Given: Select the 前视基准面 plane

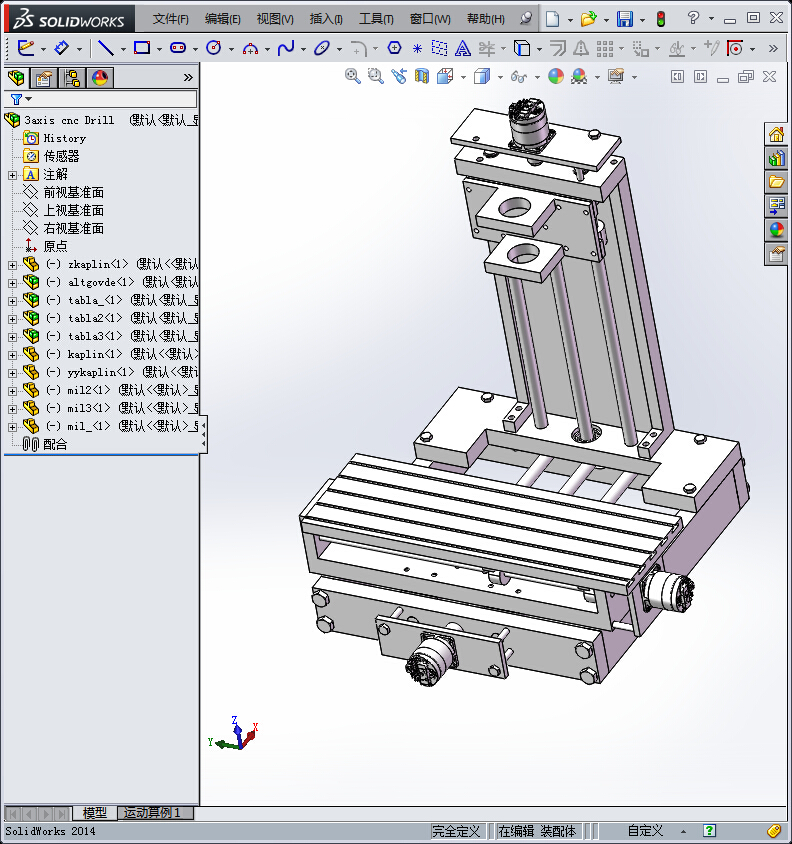Looking at the screenshot, I should (73, 192).
